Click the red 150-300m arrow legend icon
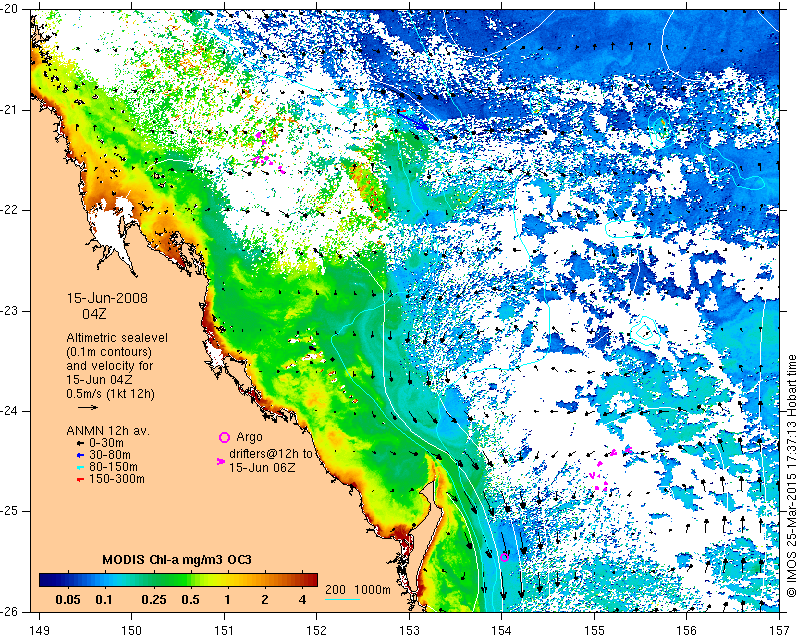Screen dimensions: 800x640 coord(80,479)
